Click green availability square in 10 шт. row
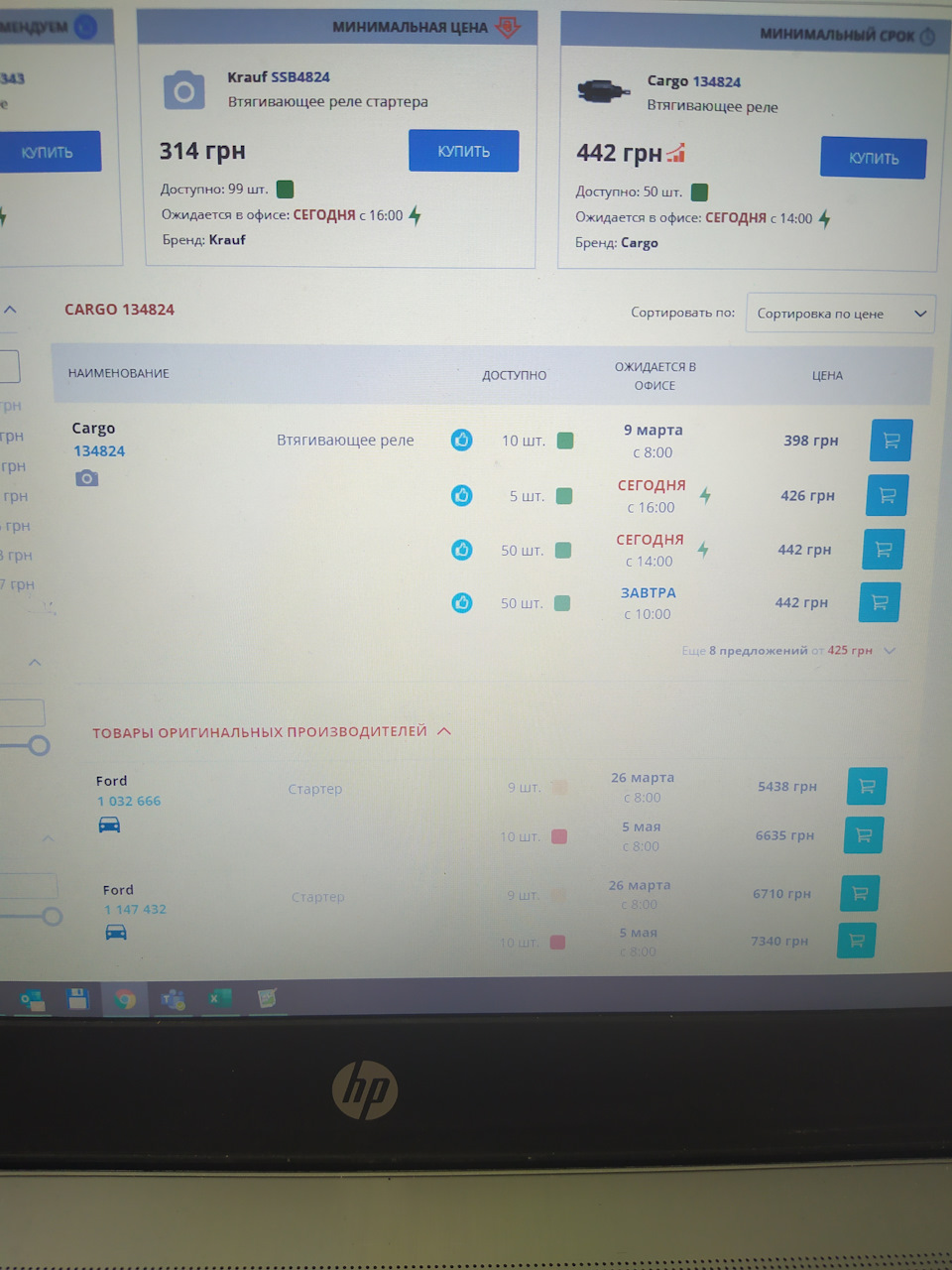Image resolution: width=952 pixels, height=1270 pixels. pos(565,441)
